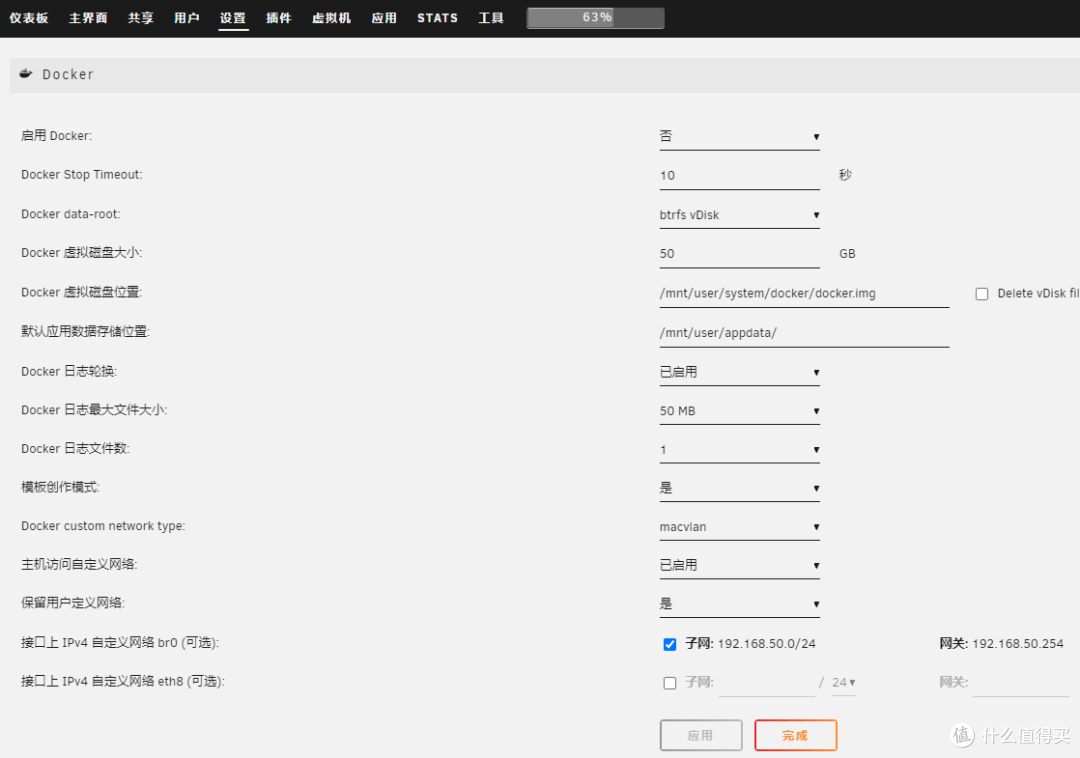Open the Docker 日志轮换 dropdown

tap(739, 372)
